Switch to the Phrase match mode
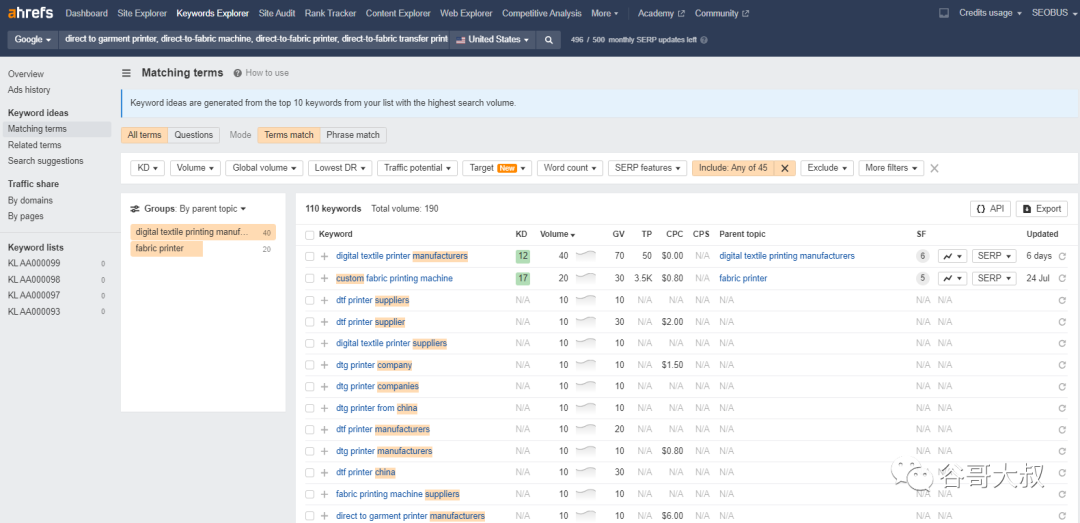This screenshot has width=1080, height=523. (x=353, y=135)
